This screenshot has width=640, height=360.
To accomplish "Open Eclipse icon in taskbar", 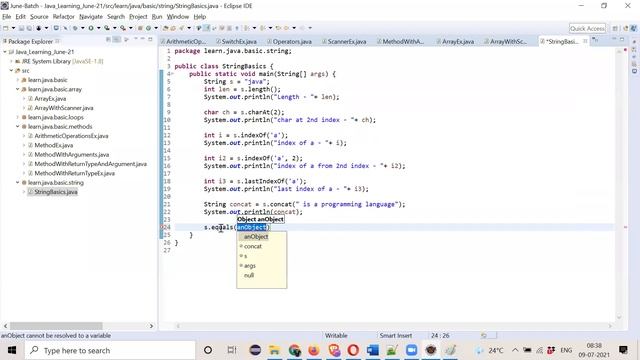I will (x=255, y=350).
